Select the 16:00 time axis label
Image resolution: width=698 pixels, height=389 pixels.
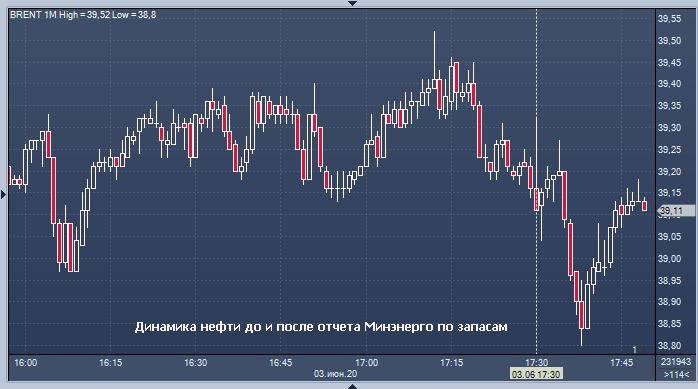coord(26,363)
